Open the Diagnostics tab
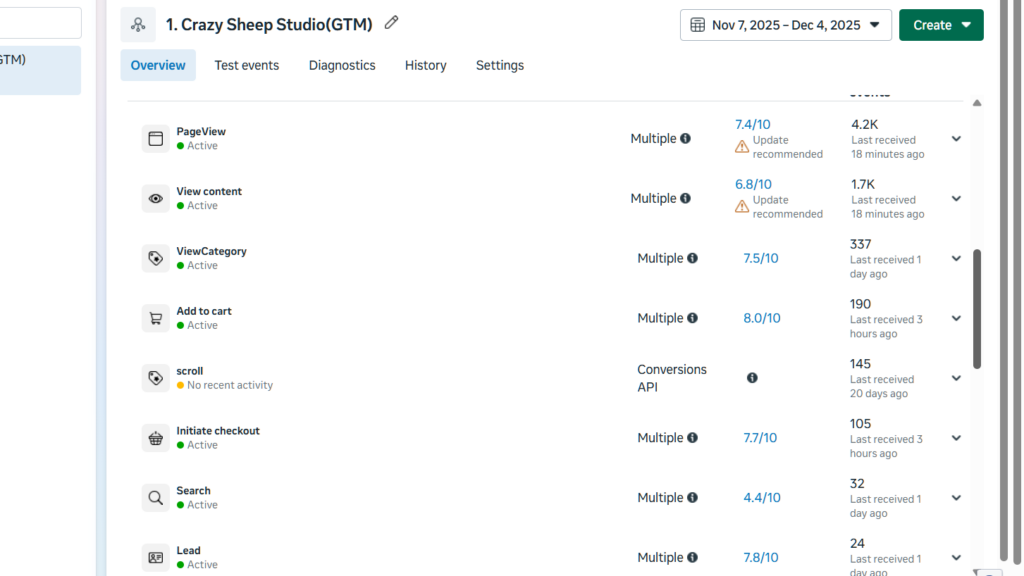Viewport: 1024px width, 576px height. (342, 65)
